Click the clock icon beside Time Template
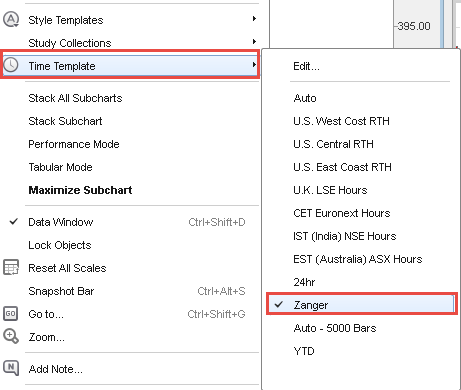Screen dimensions: 461x390 (11, 65)
